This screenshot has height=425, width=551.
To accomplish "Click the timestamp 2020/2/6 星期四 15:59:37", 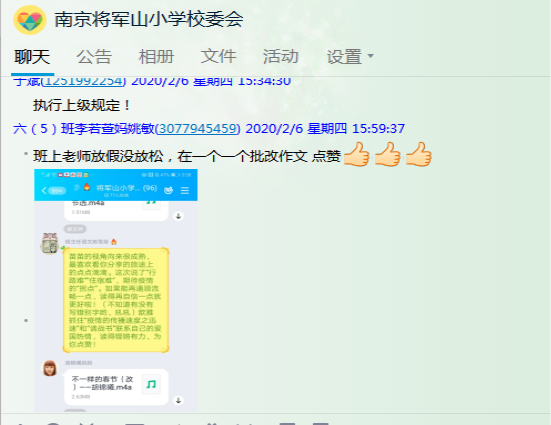I will click(x=325, y=129).
